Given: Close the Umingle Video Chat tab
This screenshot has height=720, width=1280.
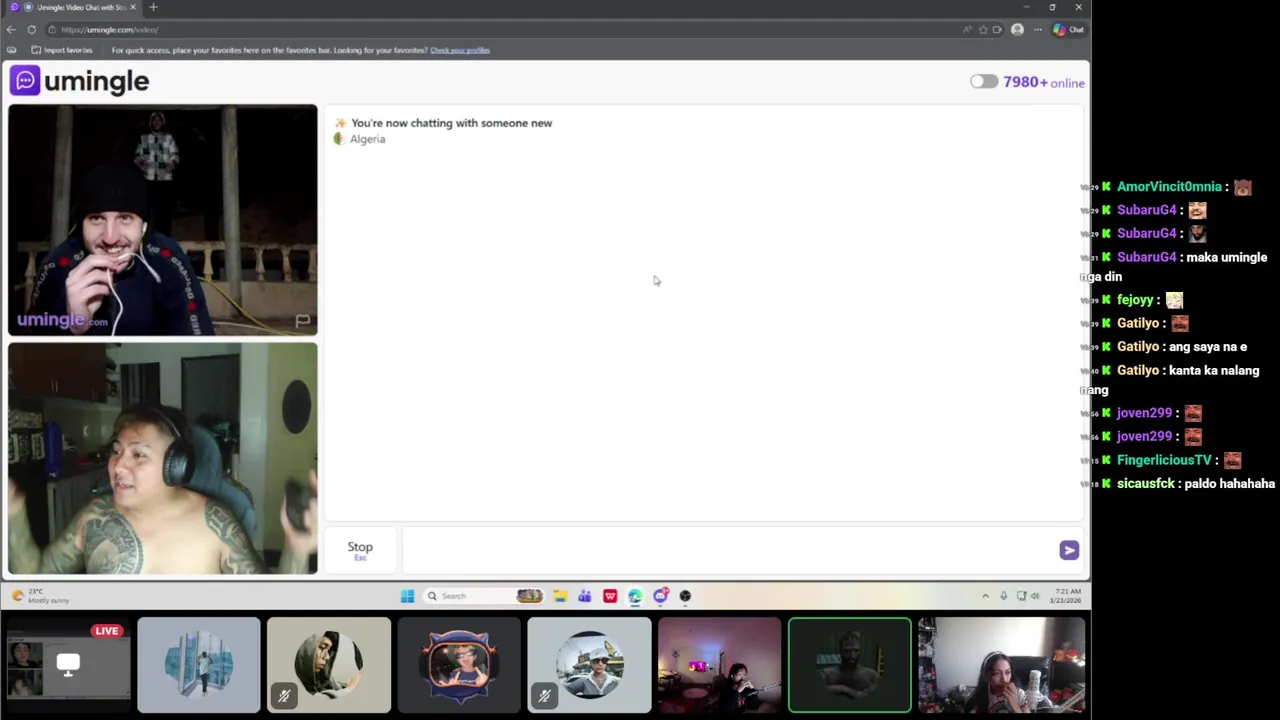Looking at the screenshot, I should [133, 7].
